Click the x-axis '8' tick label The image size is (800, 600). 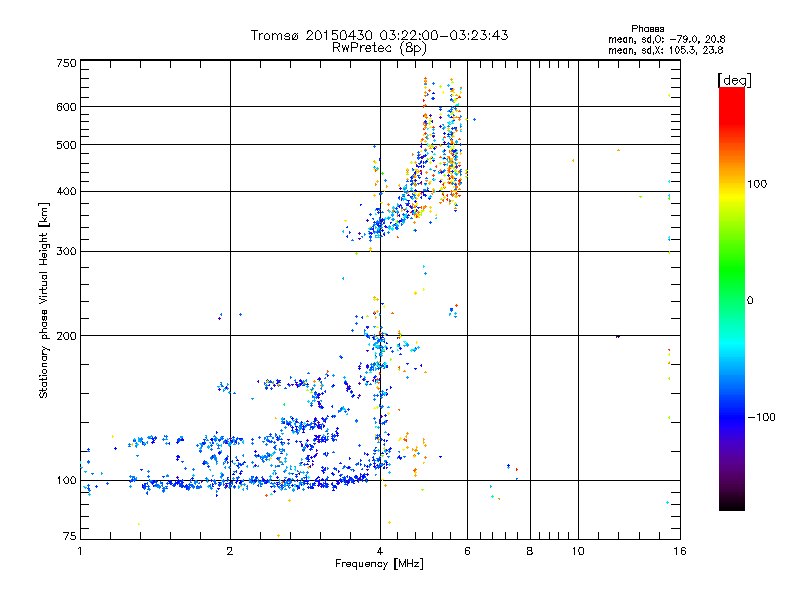coord(530,551)
